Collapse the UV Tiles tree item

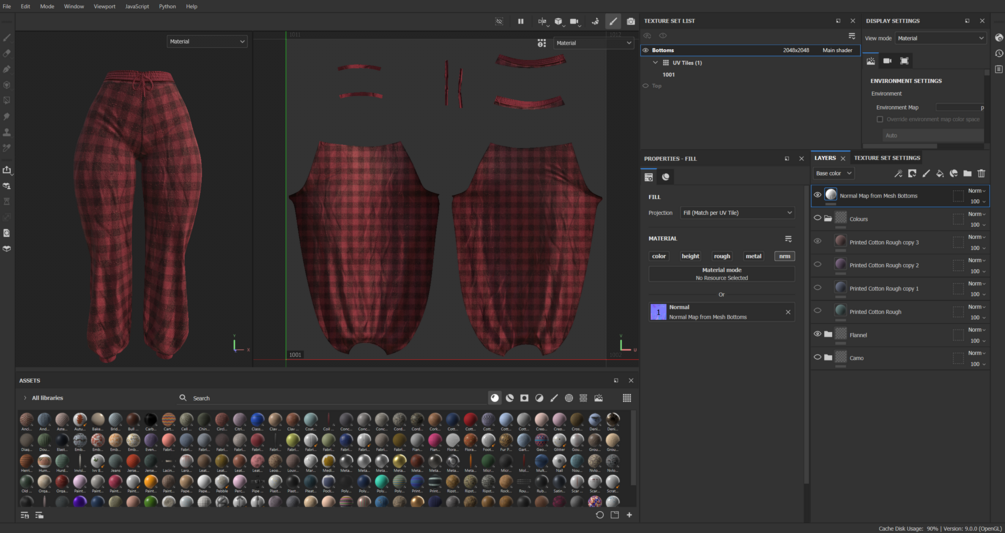[655, 63]
